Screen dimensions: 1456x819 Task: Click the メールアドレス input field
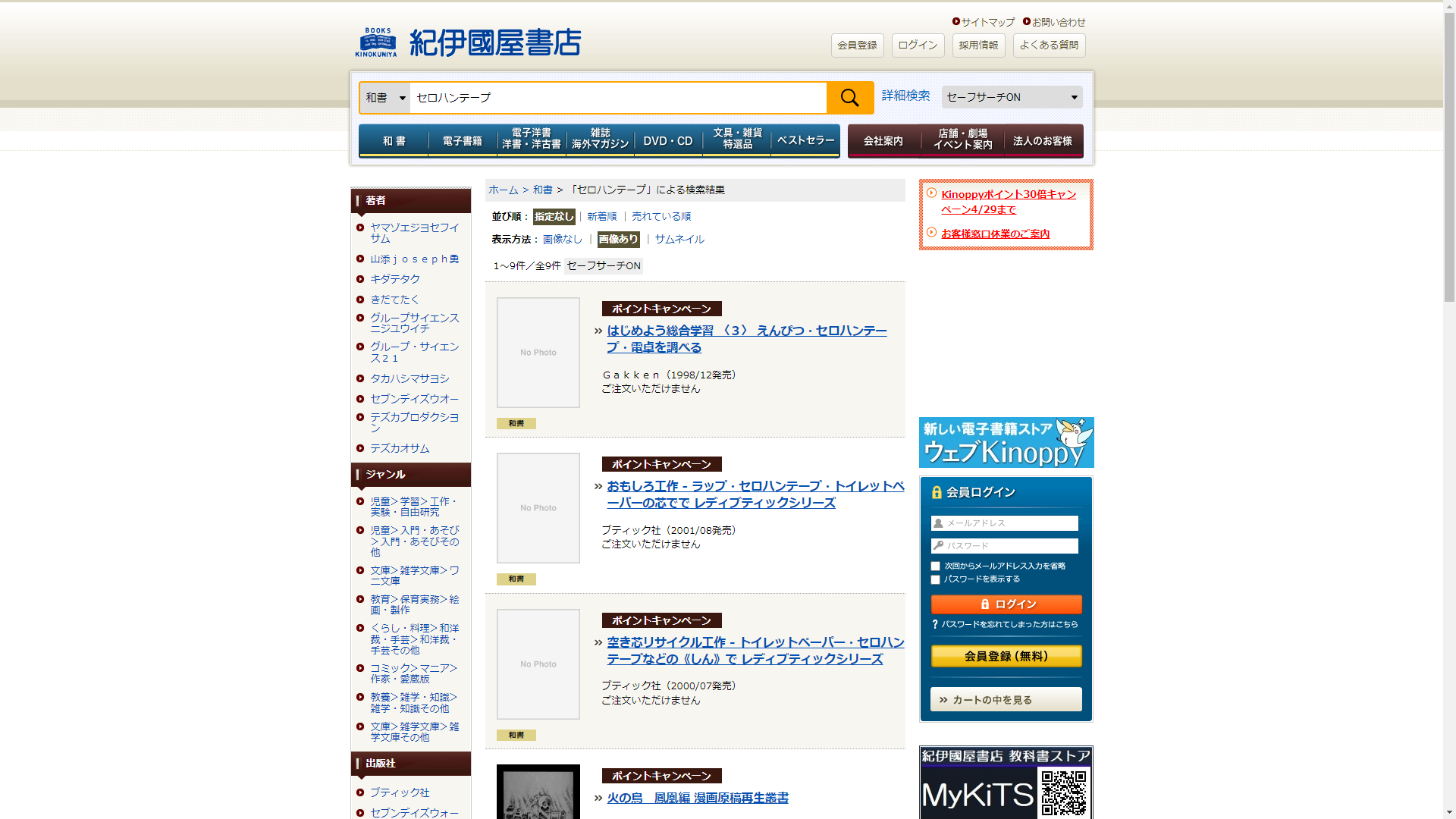(x=1006, y=523)
